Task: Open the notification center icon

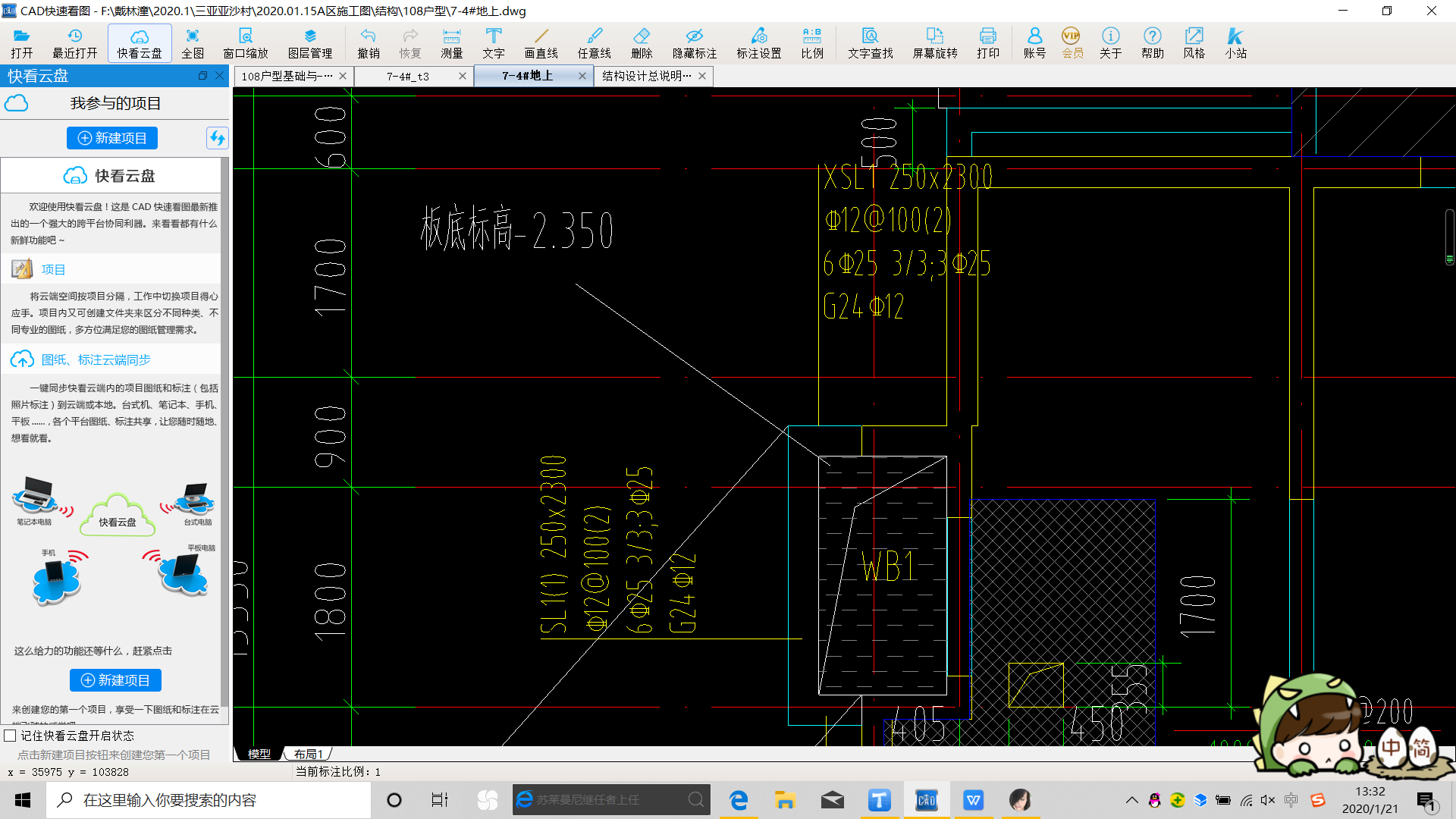Action: [x=1426, y=800]
